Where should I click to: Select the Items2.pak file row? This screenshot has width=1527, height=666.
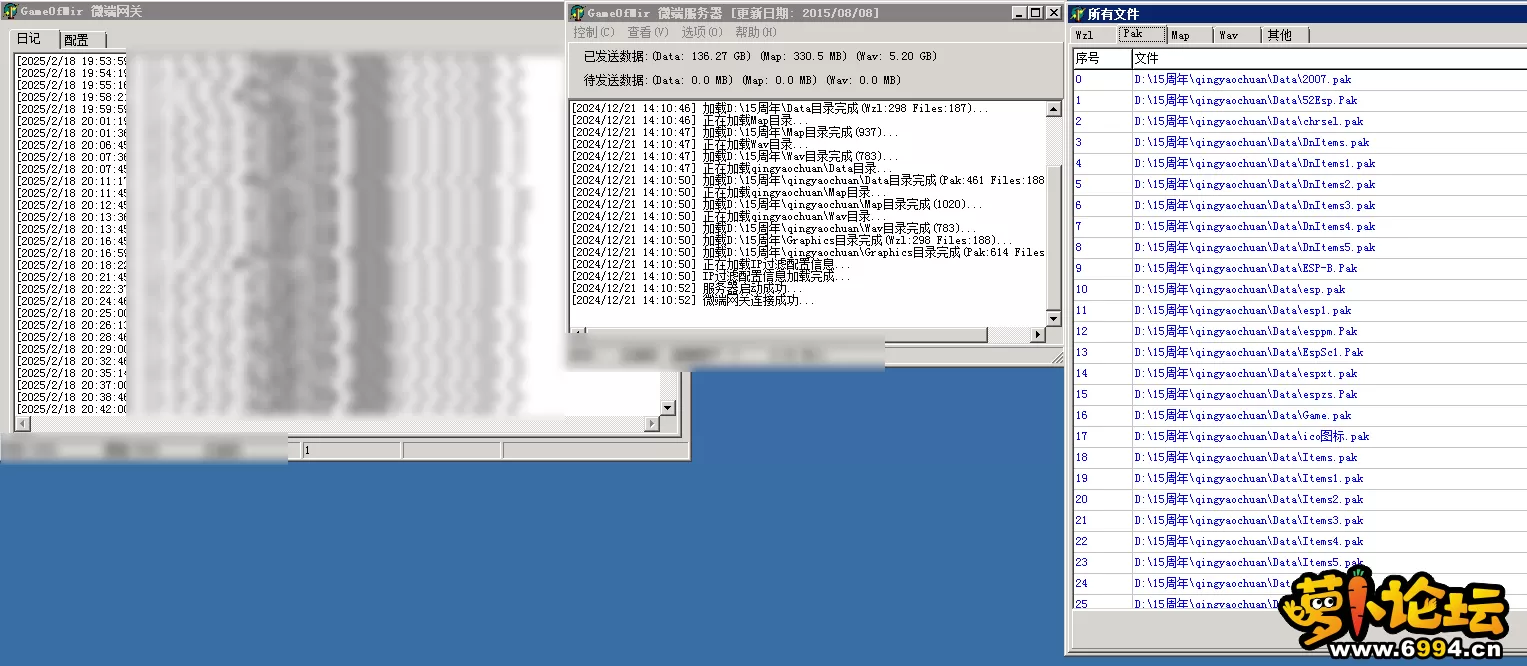click(1298, 499)
